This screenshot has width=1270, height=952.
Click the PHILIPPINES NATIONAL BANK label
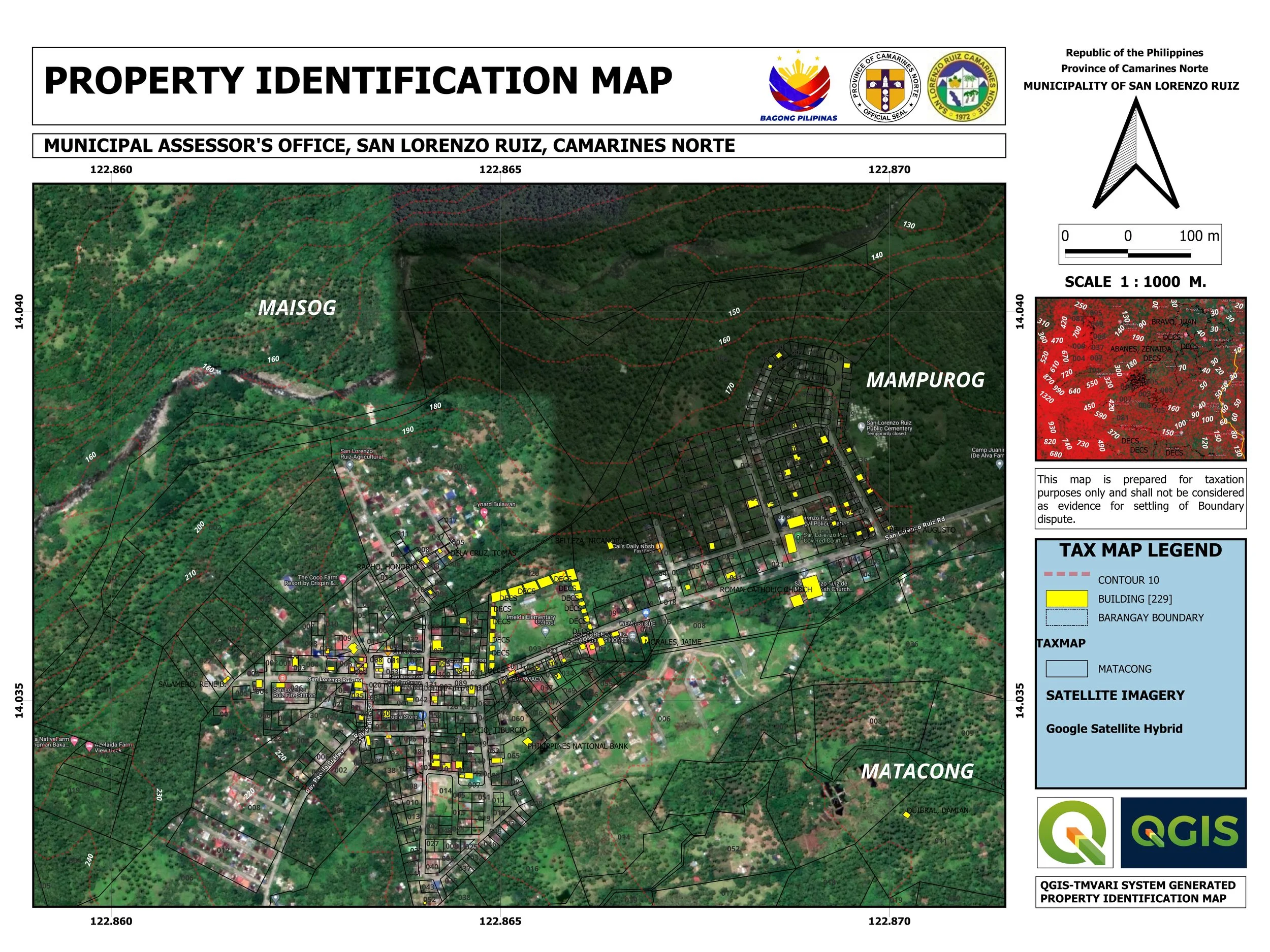tap(578, 746)
